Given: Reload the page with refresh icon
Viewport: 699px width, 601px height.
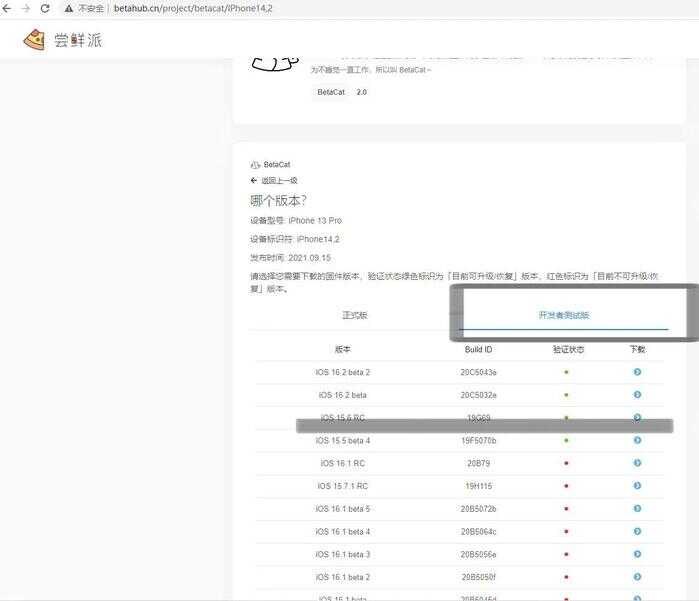Looking at the screenshot, I should click(x=45, y=8).
